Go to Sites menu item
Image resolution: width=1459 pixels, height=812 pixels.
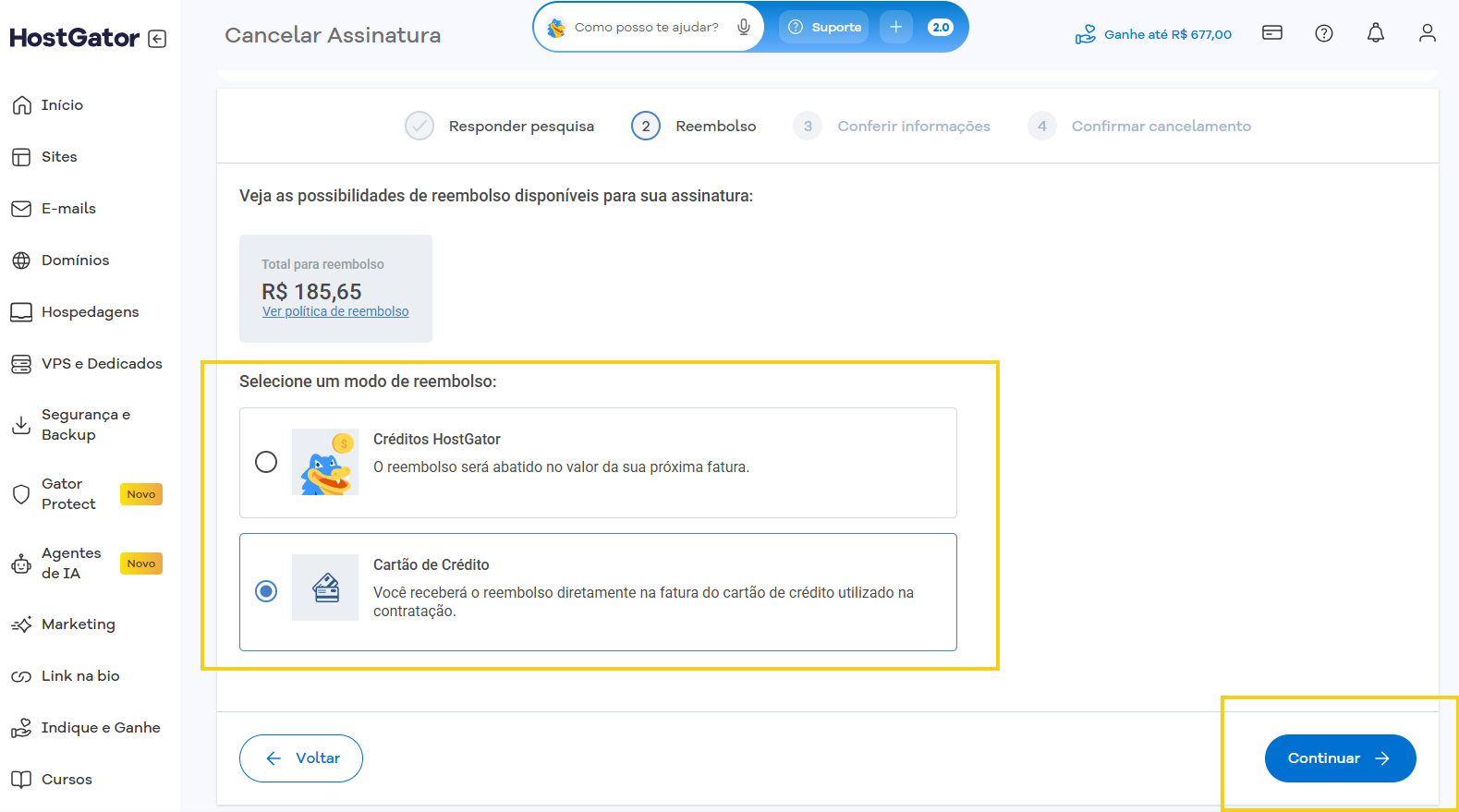point(59,157)
